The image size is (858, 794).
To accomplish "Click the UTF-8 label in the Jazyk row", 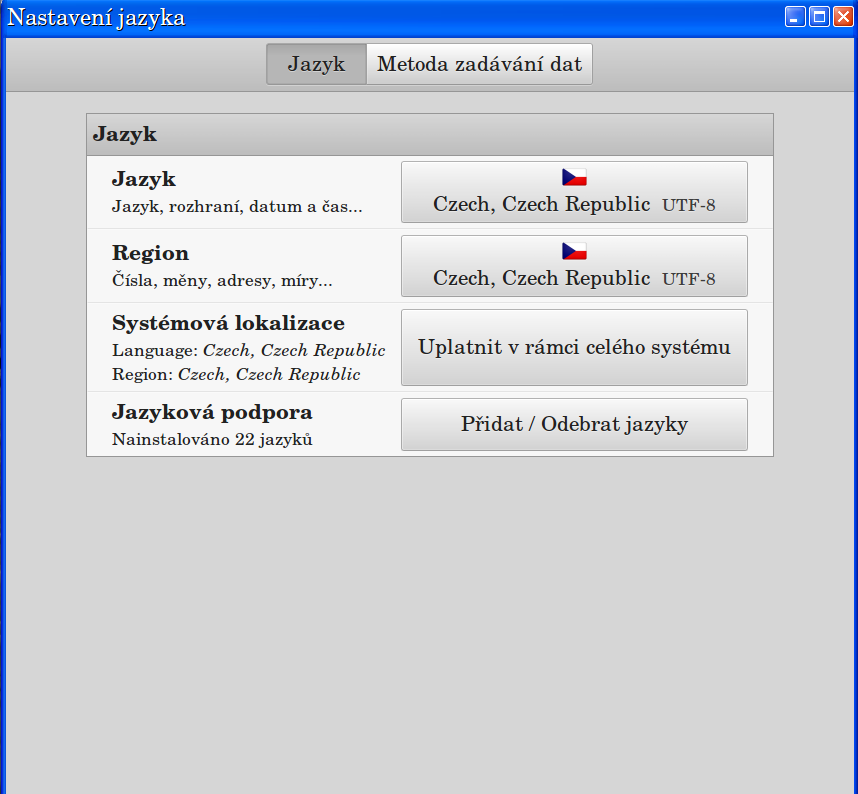I will [688, 205].
